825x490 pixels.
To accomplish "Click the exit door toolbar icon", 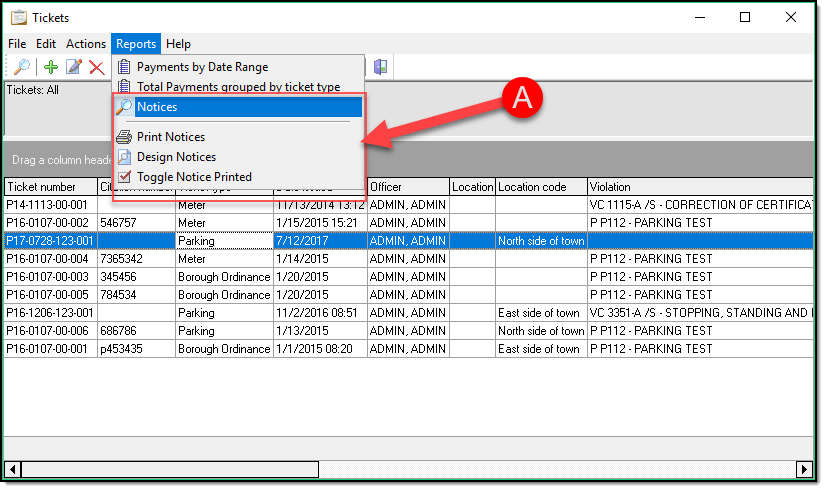I will point(380,67).
